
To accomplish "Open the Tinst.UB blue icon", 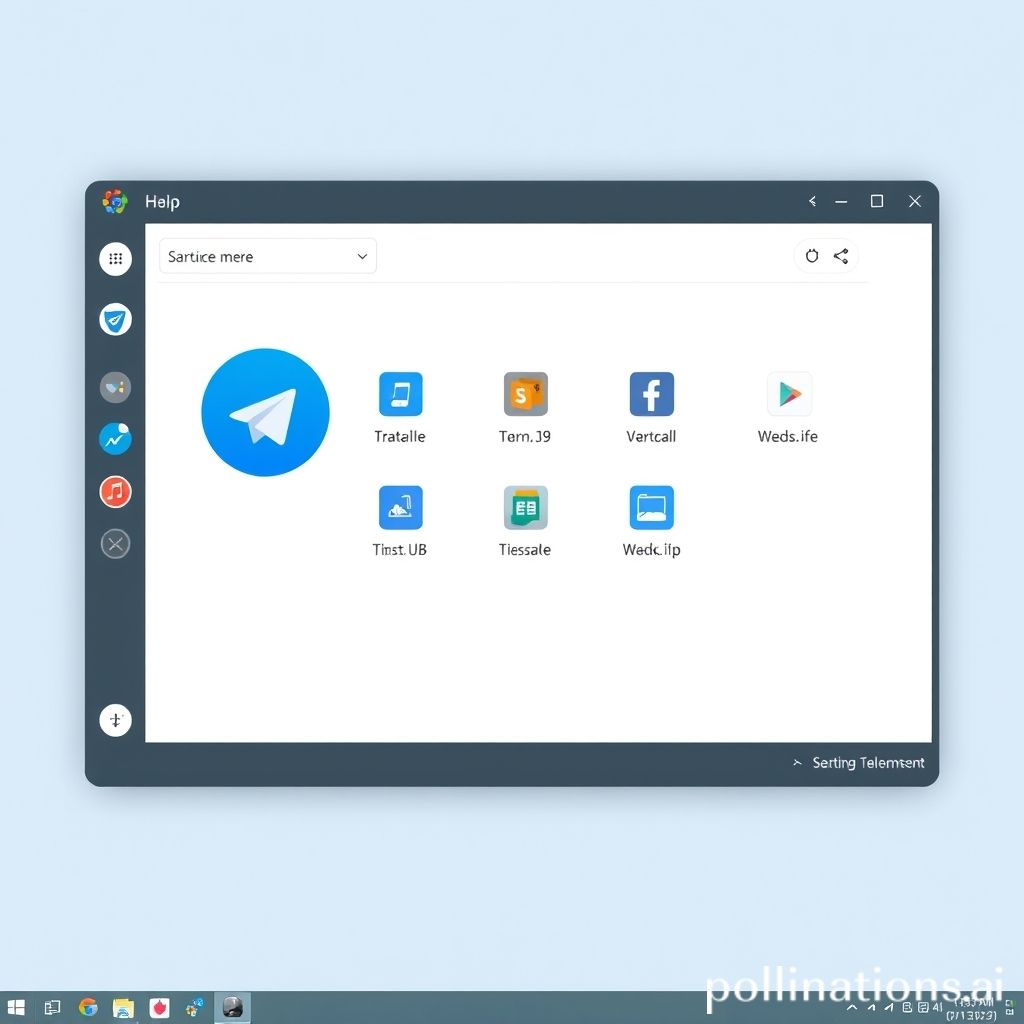I will [400, 507].
